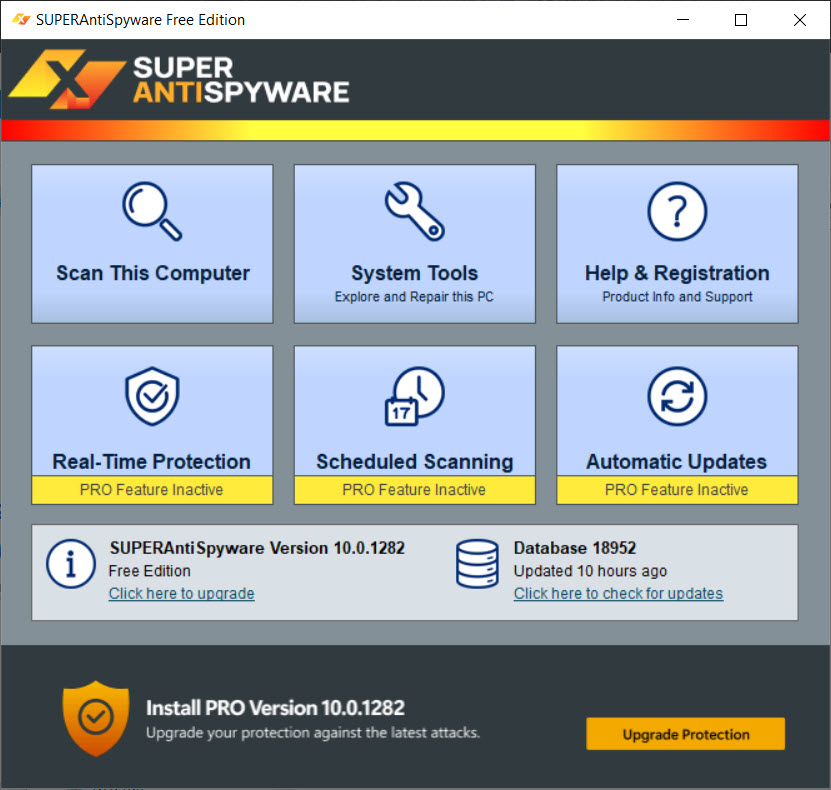Select the Automatic Updates title
The height and width of the screenshot is (790, 831).
click(x=676, y=461)
